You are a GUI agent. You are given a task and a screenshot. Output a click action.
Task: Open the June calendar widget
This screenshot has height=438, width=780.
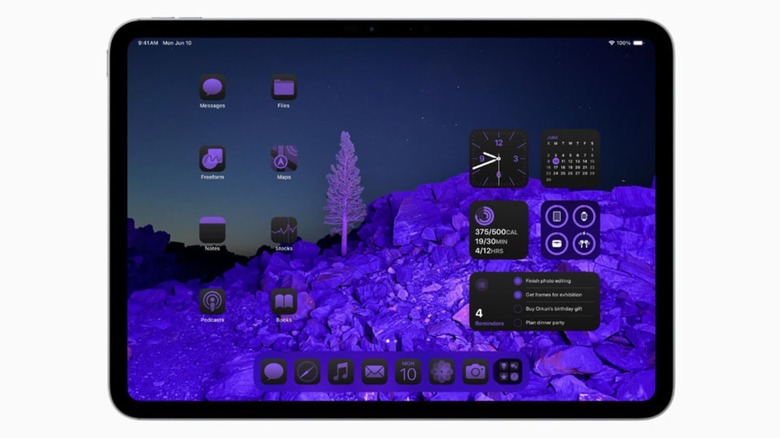click(570, 158)
